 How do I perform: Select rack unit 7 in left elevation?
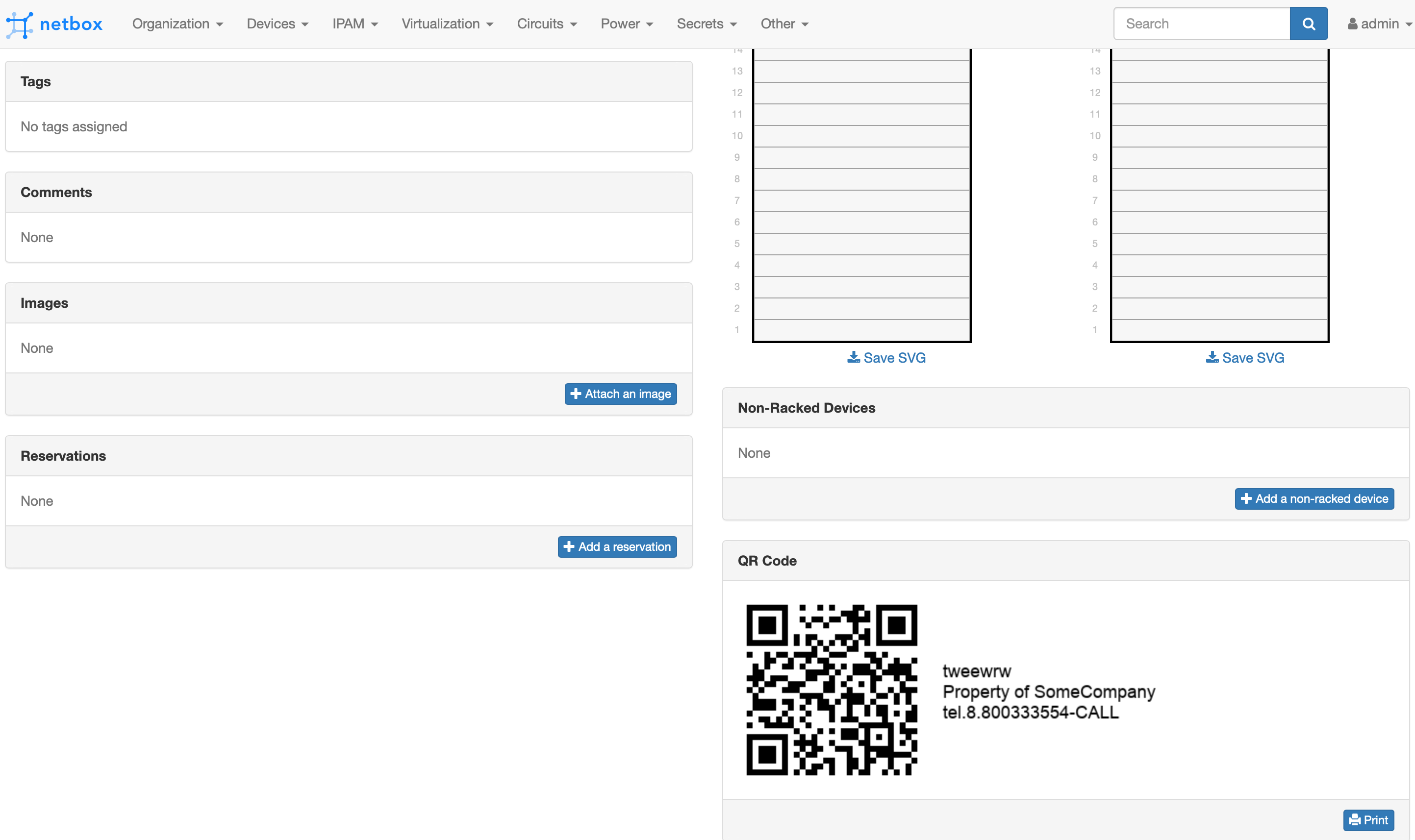point(861,200)
